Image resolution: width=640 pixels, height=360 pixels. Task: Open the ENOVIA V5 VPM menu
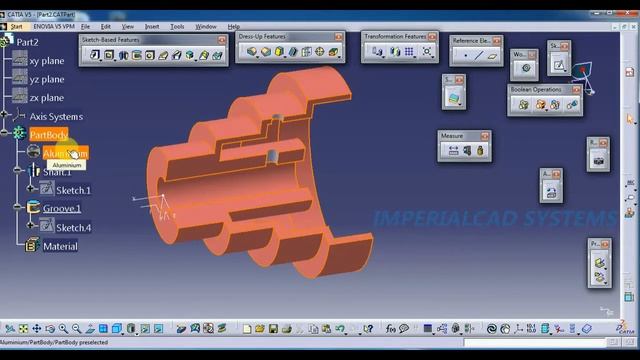(x=54, y=27)
